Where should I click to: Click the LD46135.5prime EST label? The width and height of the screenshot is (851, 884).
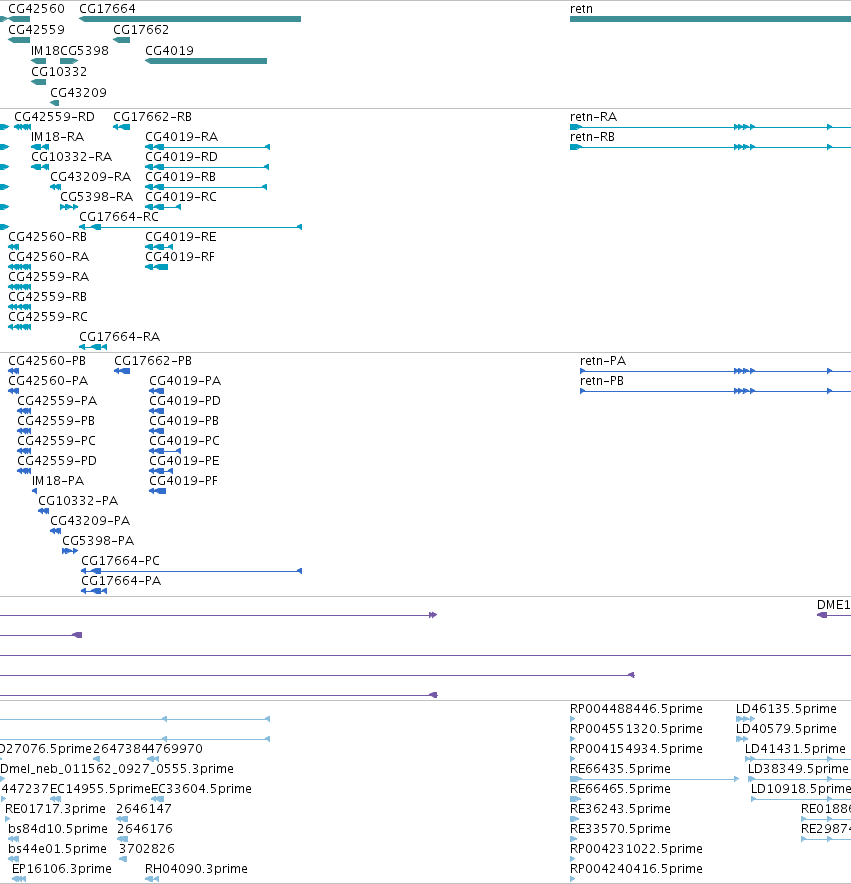pyautogui.click(x=786, y=709)
